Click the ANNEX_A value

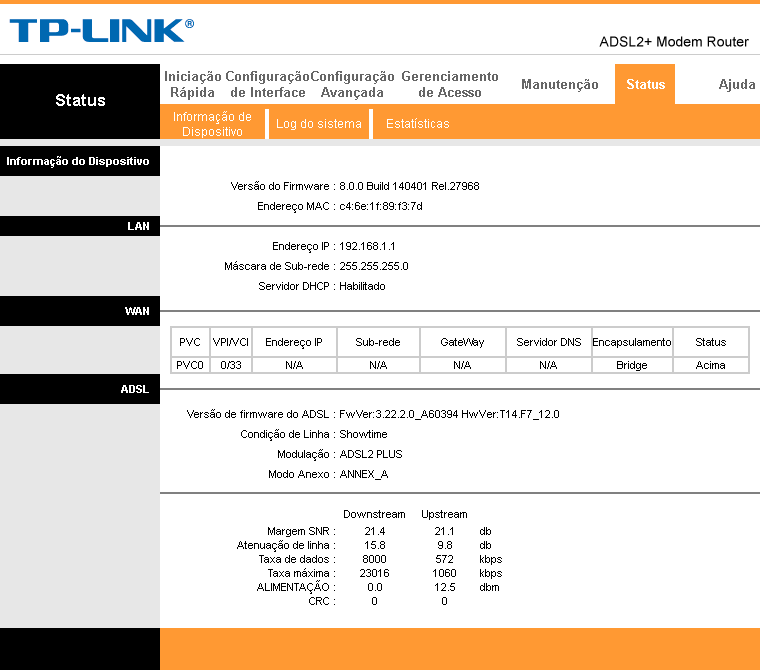click(364, 474)
